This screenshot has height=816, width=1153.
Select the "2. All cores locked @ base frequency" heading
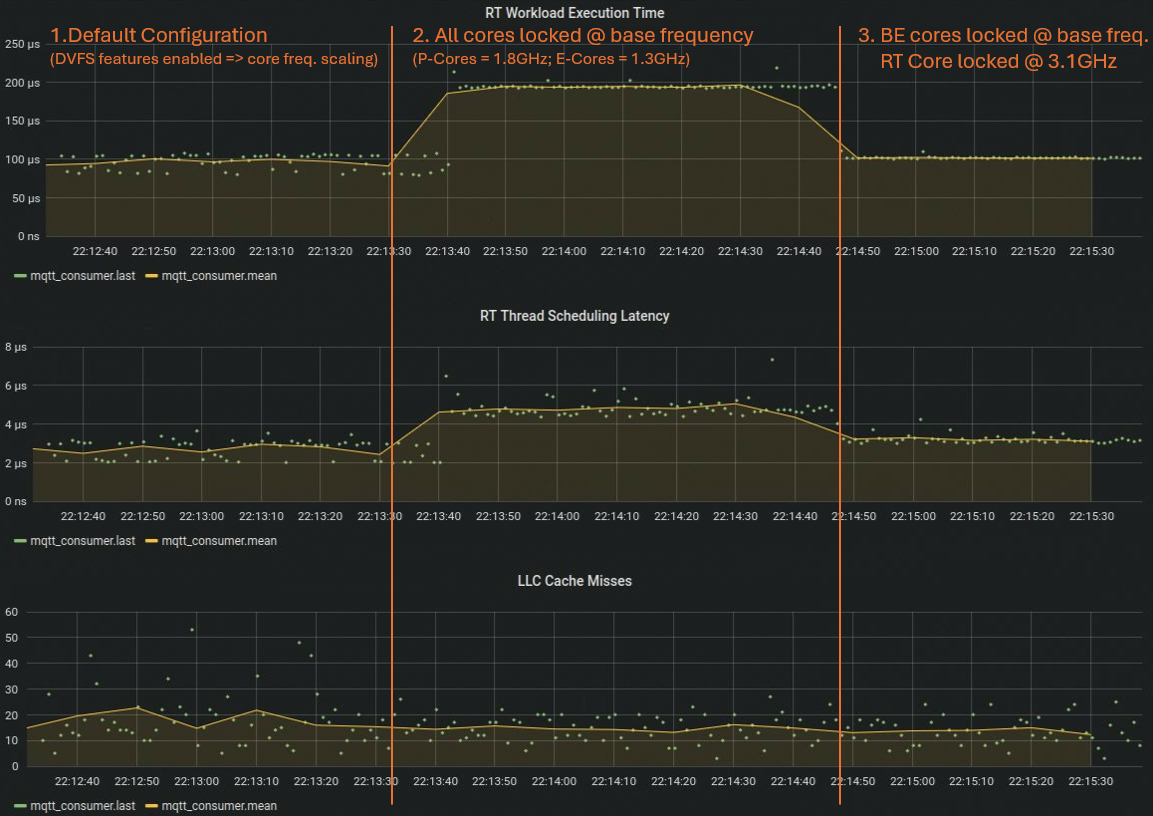coord(583,36)
